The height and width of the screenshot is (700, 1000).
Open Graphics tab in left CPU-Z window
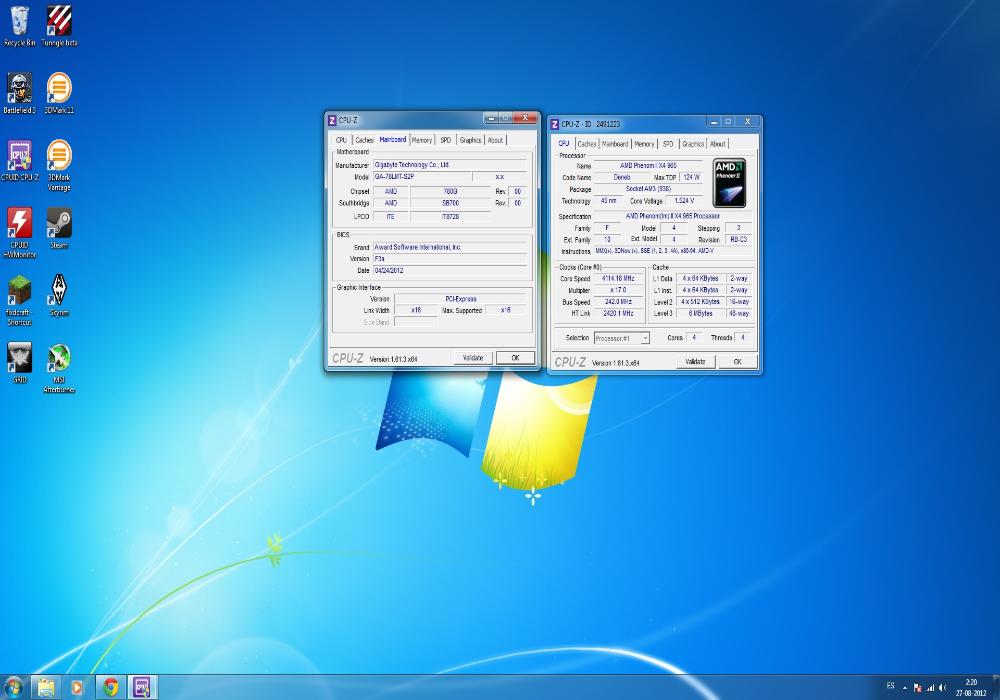click(x=470, y=140)
